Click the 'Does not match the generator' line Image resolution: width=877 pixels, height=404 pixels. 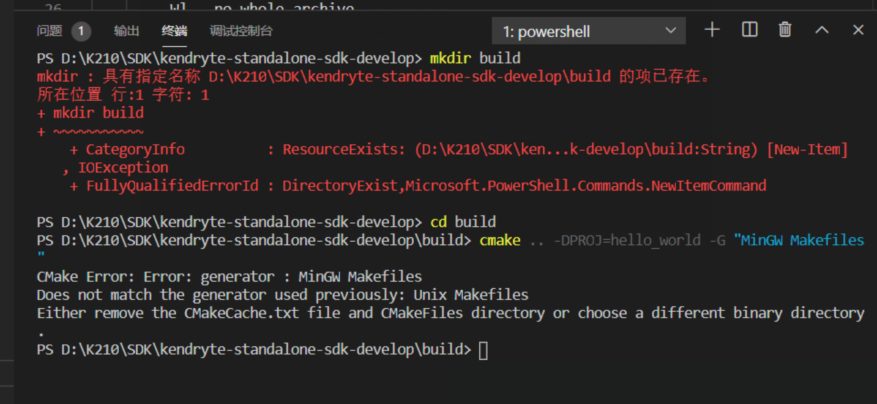(x=282, y=294)
